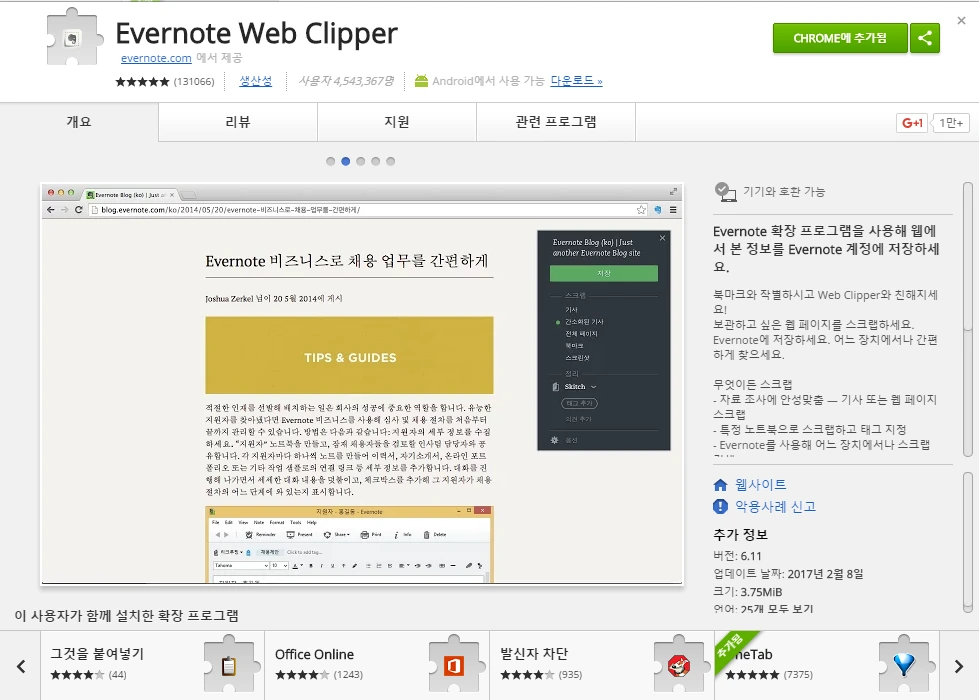
Task: Open the Office Online extension card
Action: click(377, 665)
